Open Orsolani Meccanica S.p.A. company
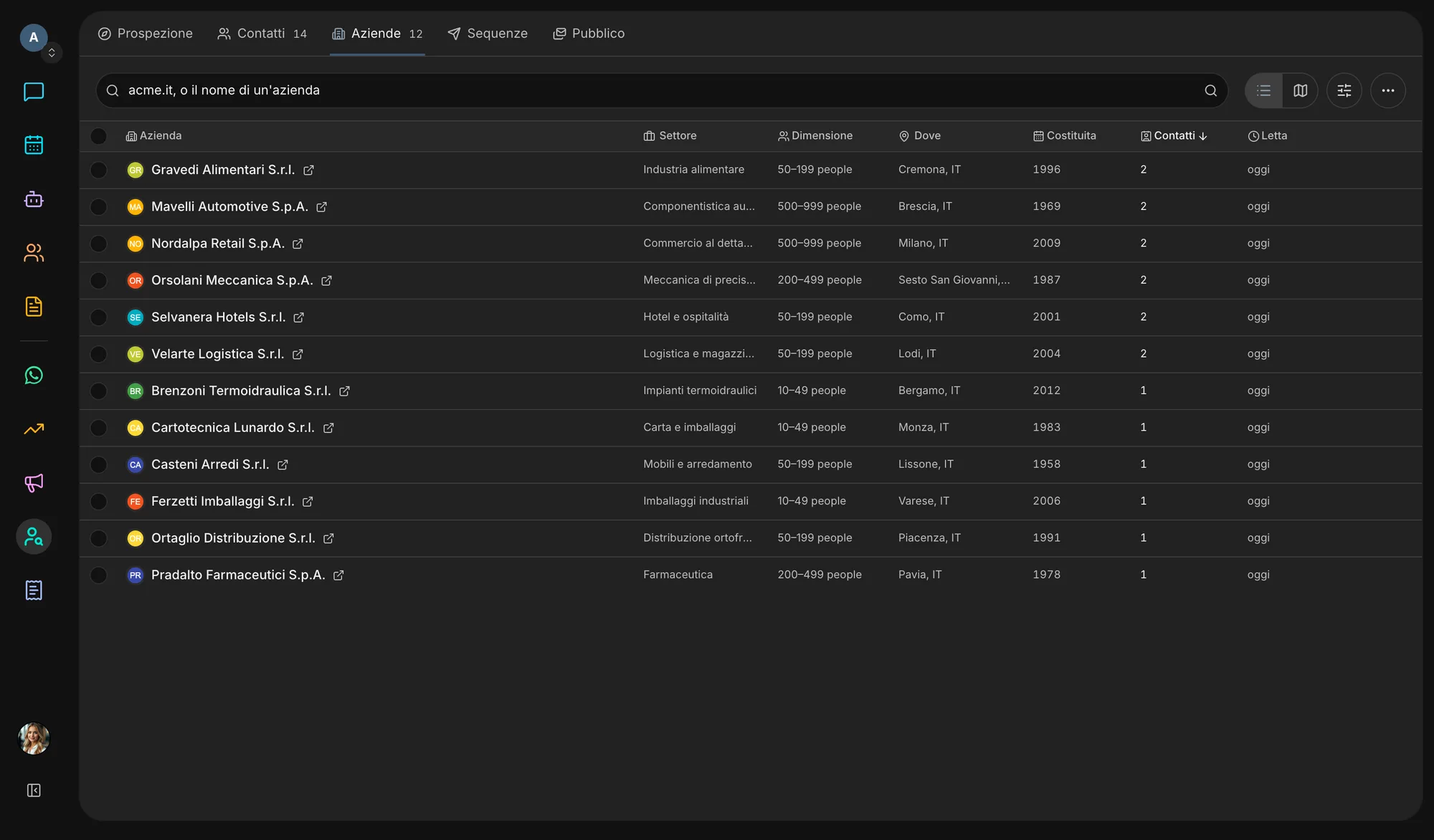This screenshot has width=1434, height=840. point(232,280)
